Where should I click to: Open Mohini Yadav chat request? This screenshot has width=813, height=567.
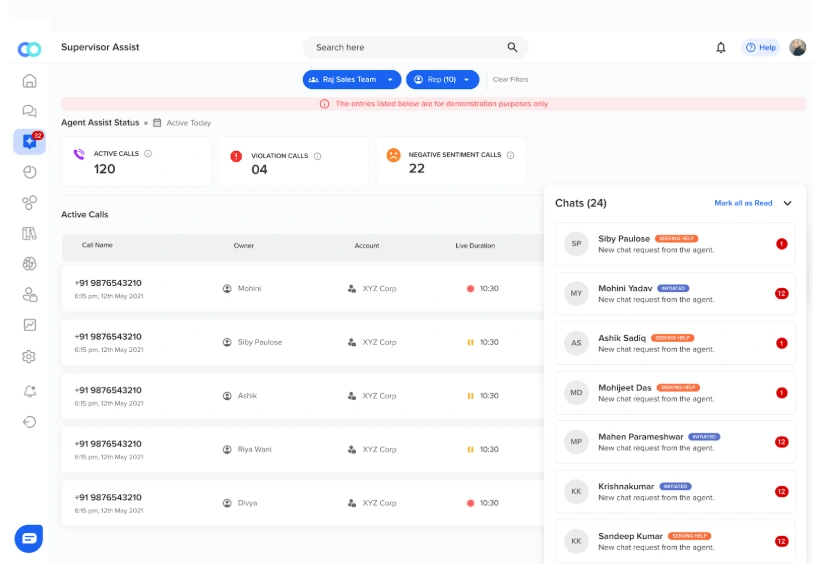[x=675, y=294]
